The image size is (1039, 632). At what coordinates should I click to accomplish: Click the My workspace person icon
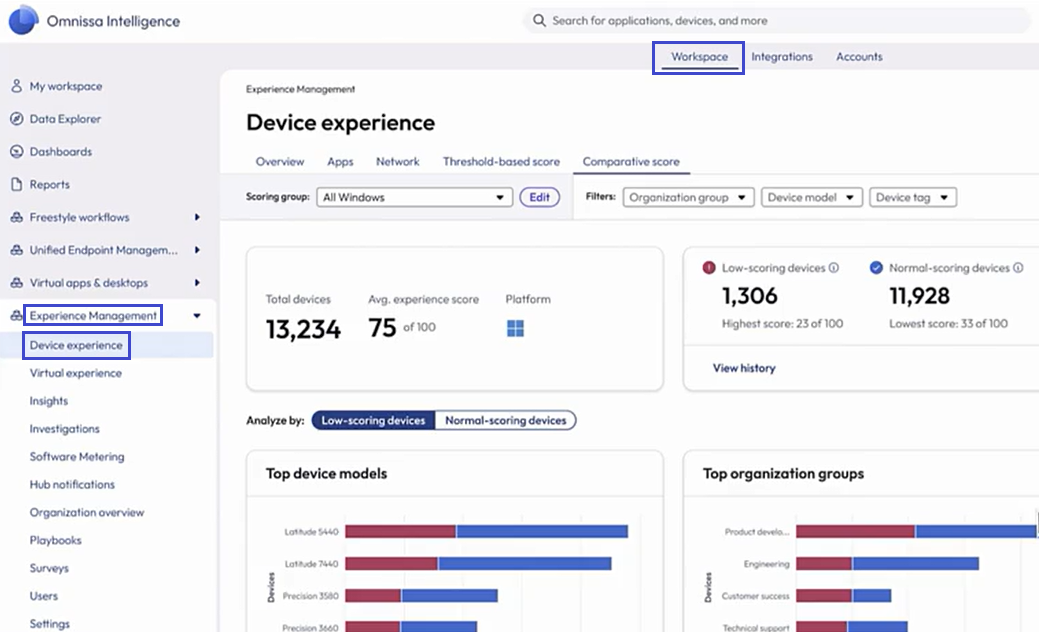coord(17,85)
